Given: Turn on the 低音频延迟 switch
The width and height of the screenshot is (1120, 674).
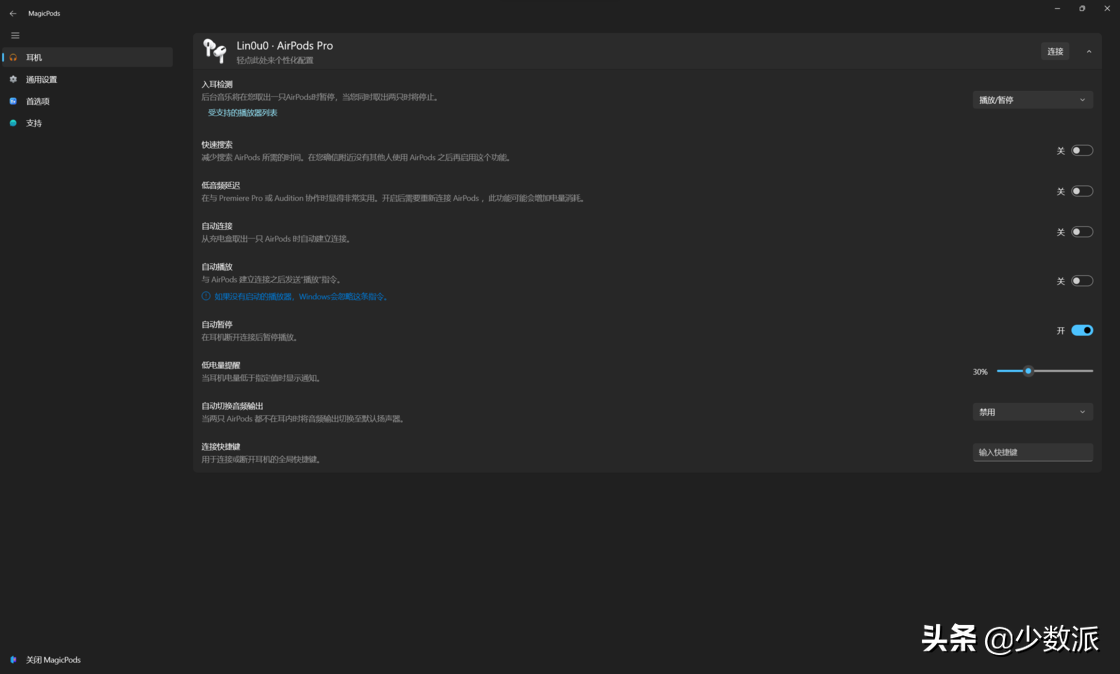Looking at the screenshot, I should coord(1082,191).
